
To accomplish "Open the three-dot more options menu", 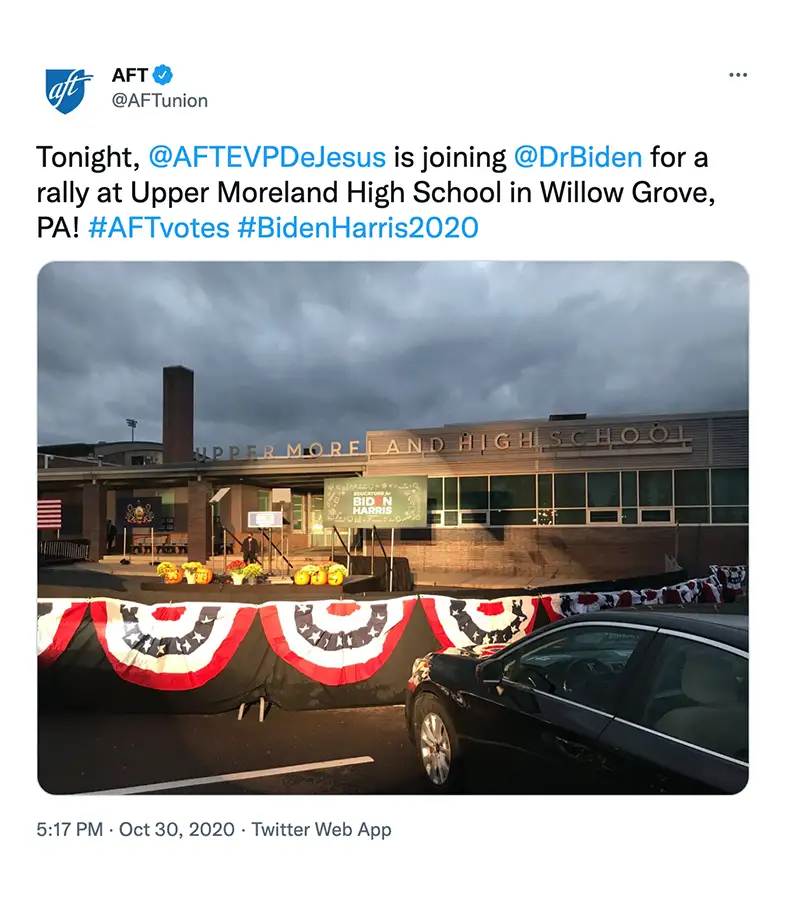I will click(738, 75).
